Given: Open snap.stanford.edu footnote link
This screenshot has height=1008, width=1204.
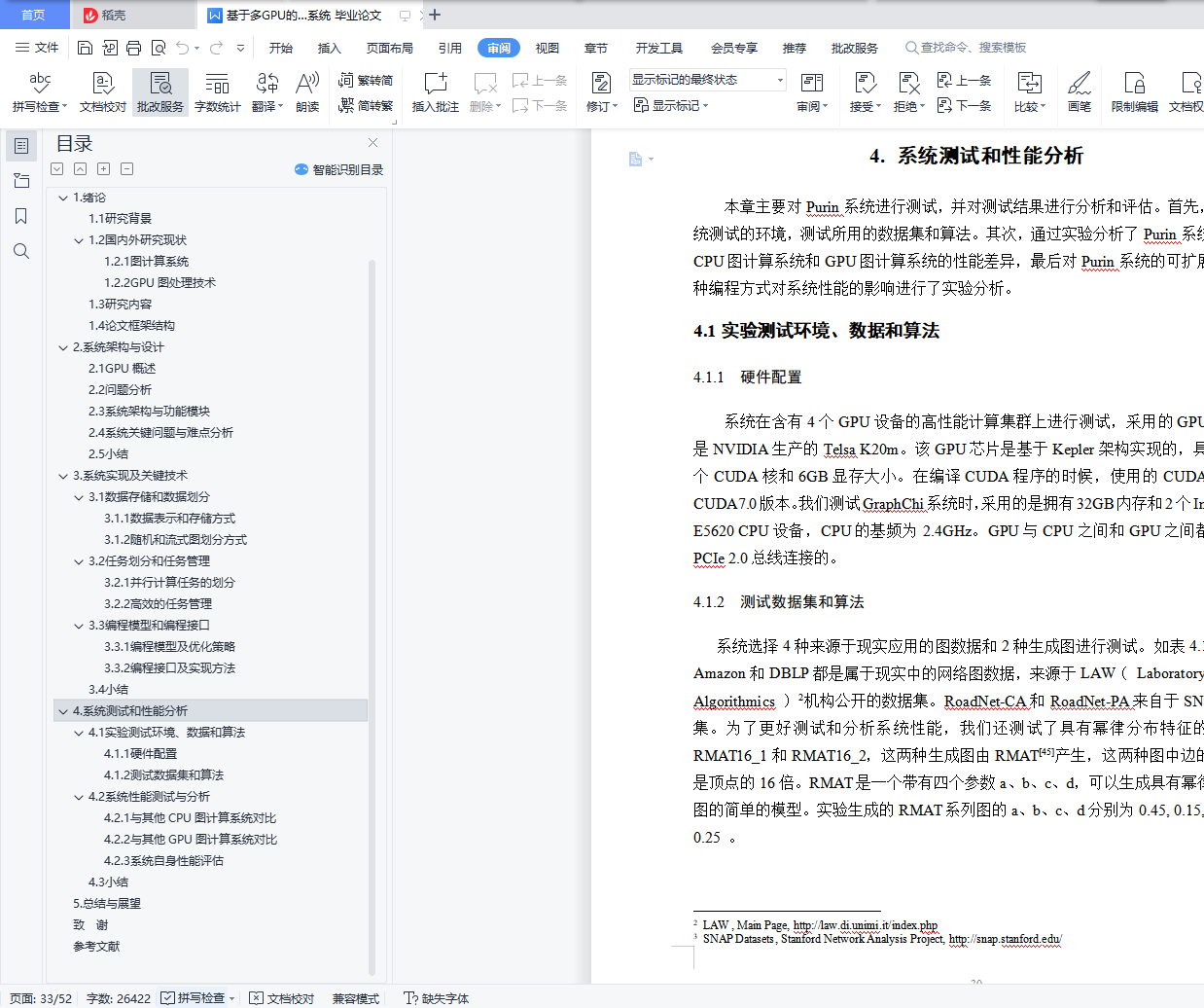Looking at the screenshot, I should [1006, 939].
